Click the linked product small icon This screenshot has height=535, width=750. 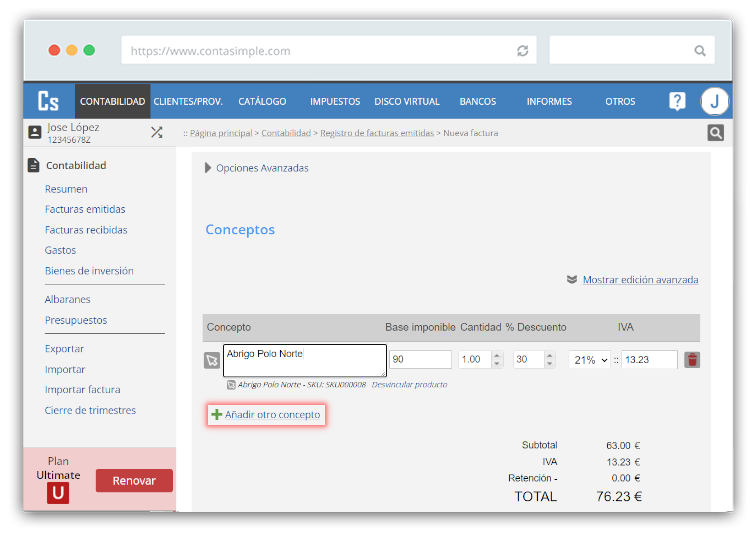pos(231,385)
